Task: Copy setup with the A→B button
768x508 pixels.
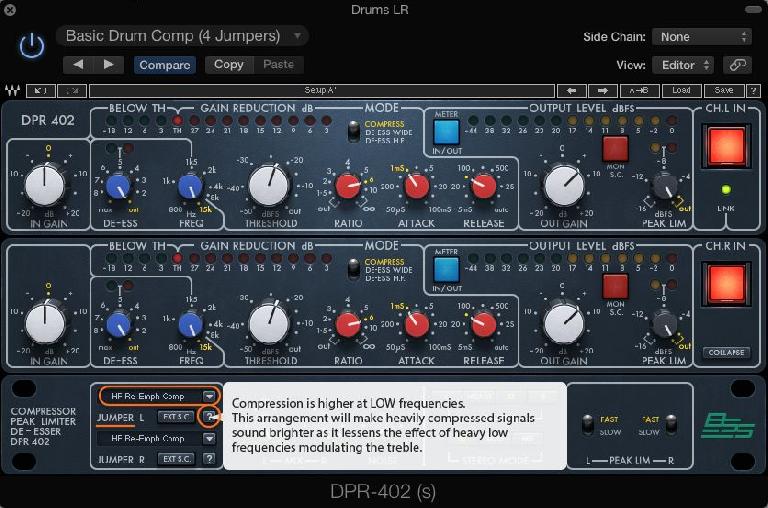Action: coord(639,91)
